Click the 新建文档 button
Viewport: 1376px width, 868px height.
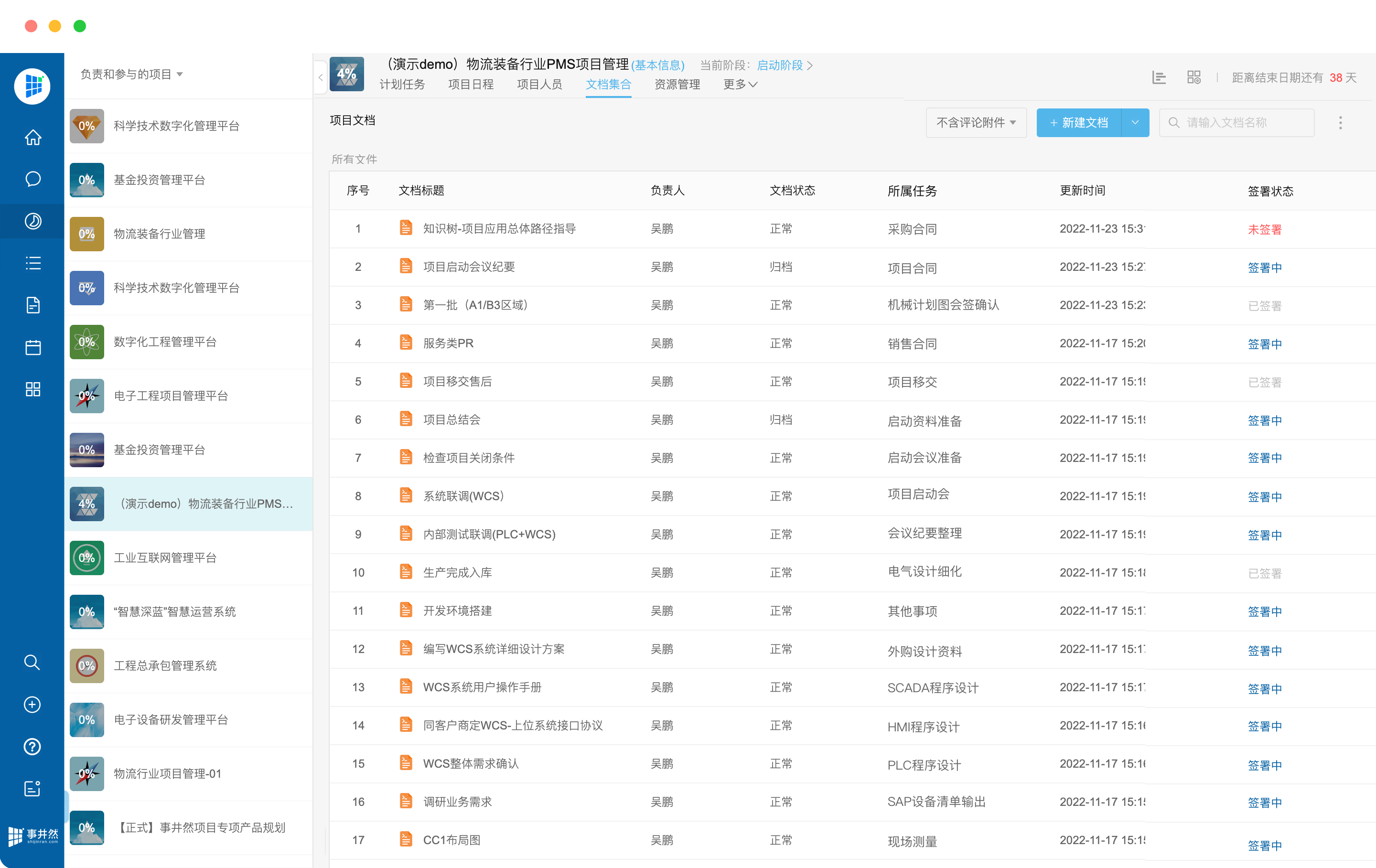(x=1078, y=123)
